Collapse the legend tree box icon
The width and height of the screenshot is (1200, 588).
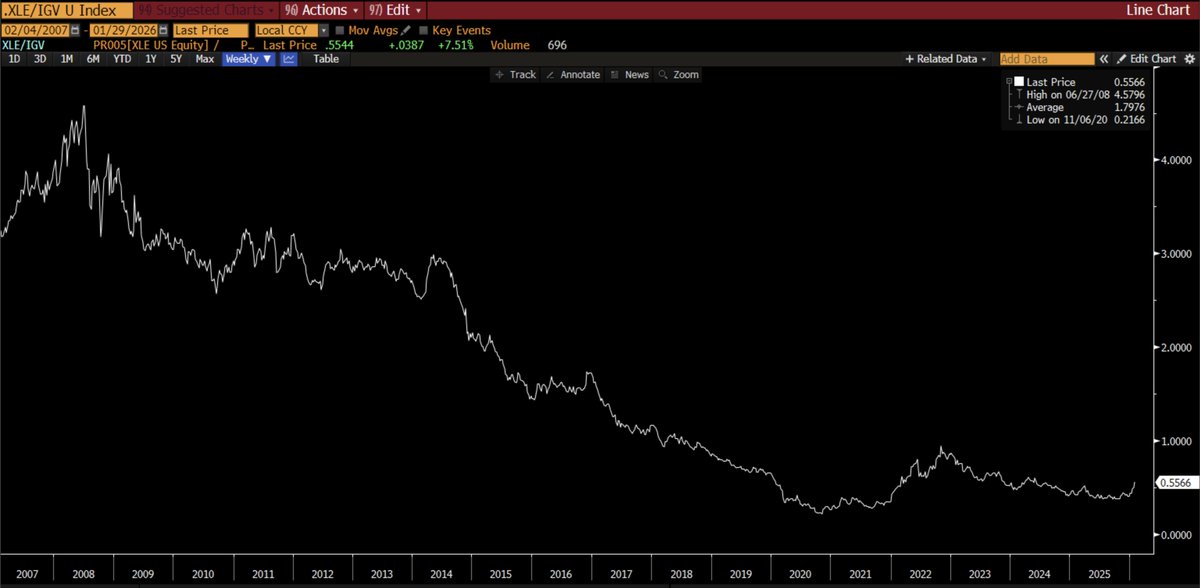click(x=1008, y=81)
